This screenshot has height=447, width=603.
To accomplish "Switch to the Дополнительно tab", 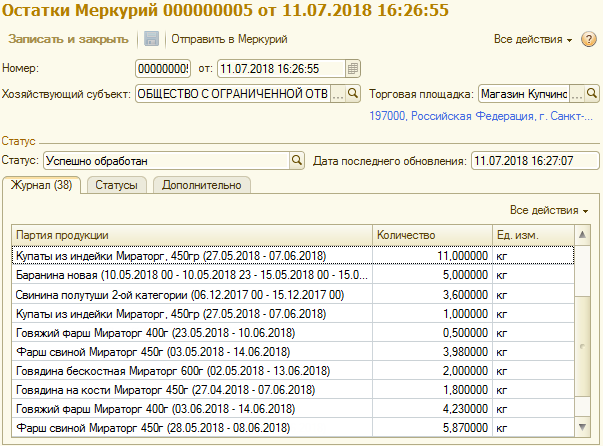I will tap(202, 185).
